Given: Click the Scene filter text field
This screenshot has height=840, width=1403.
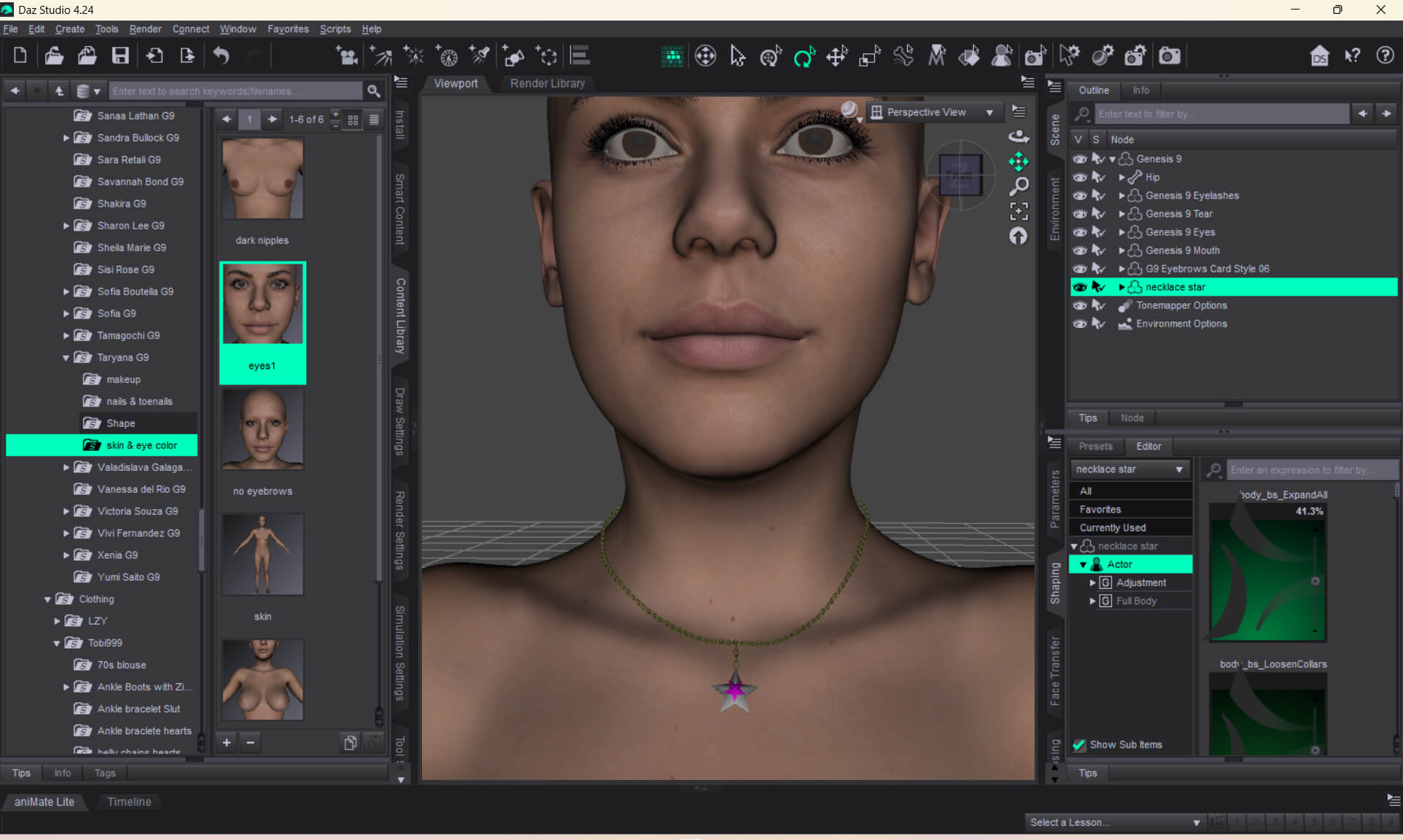Looking at the screenshot, I should [x=1221, y=114].
